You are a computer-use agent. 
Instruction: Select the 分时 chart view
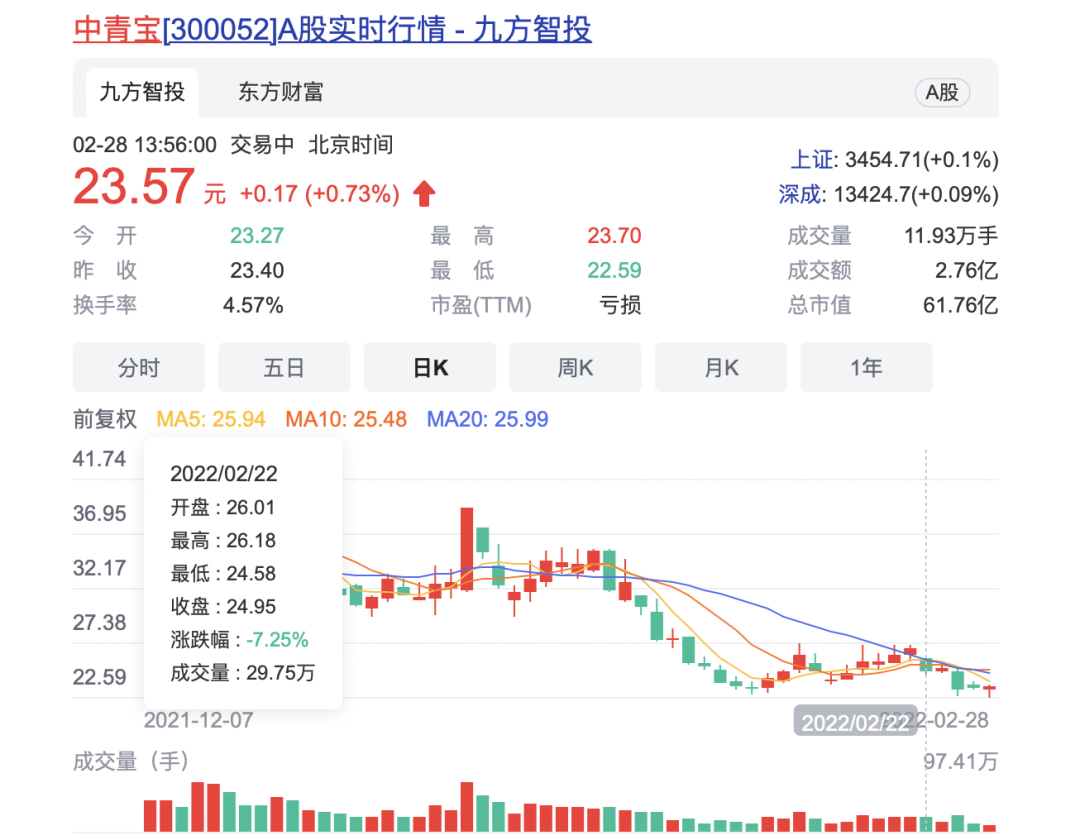[139, 368]
